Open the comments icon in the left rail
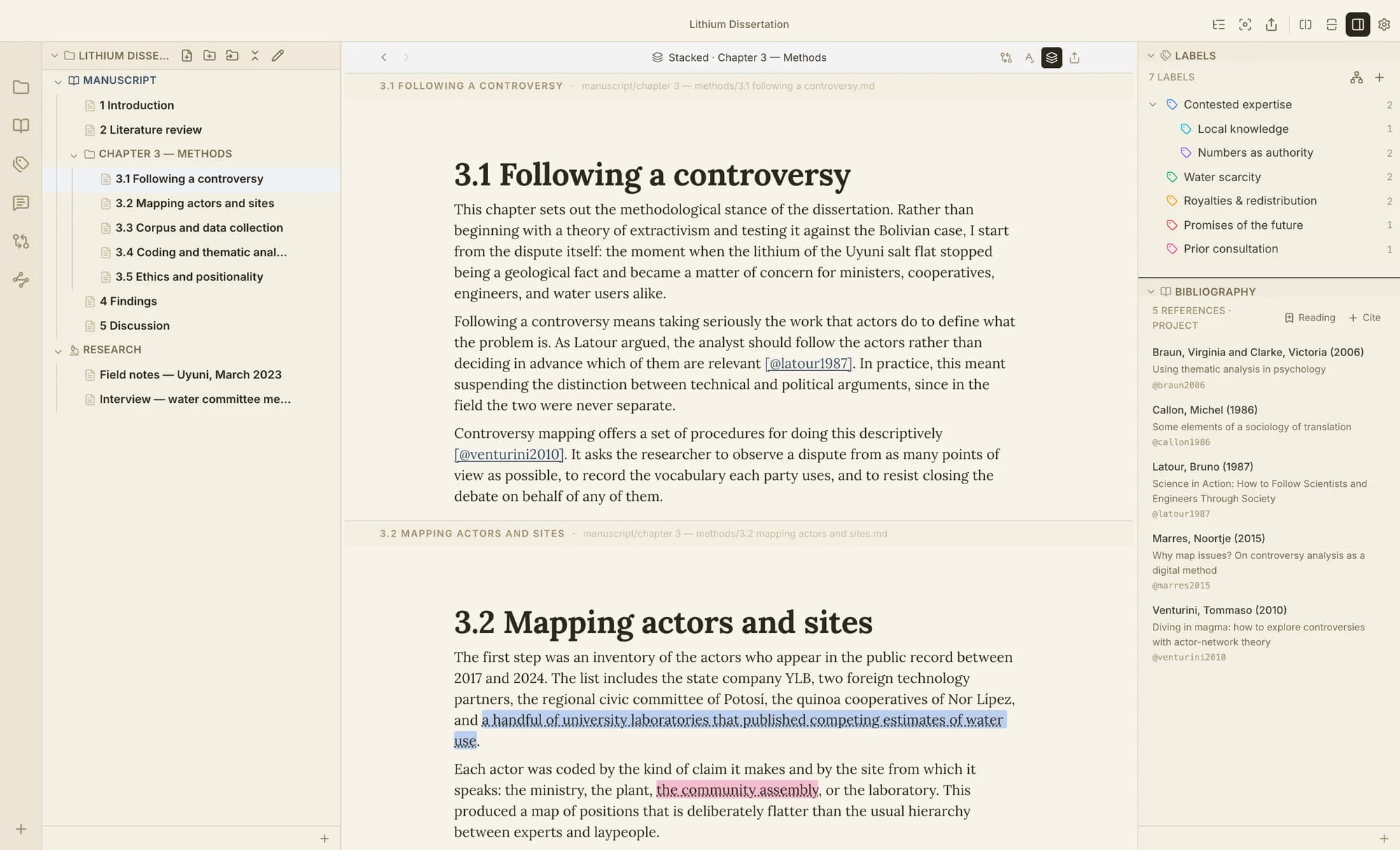1400x850 pixels. click(x=21, y=203)
